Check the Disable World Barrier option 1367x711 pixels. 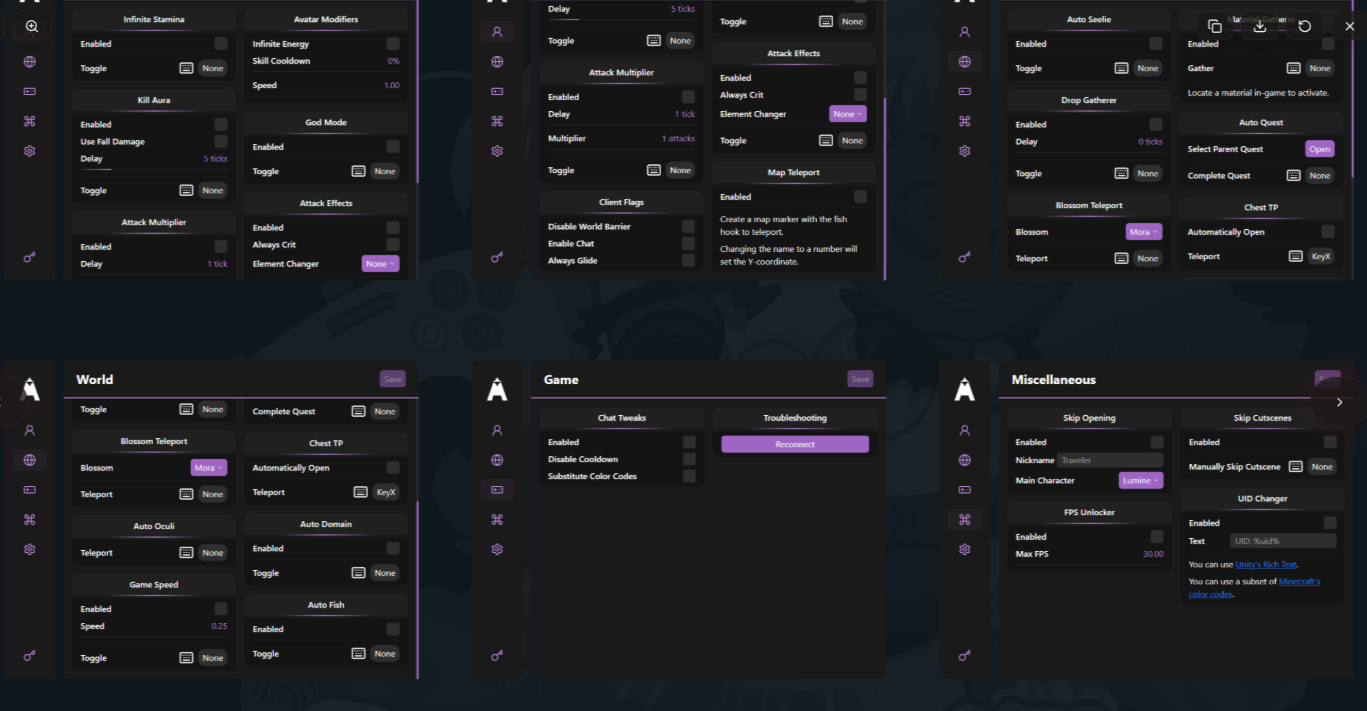[x=688, y=227]
